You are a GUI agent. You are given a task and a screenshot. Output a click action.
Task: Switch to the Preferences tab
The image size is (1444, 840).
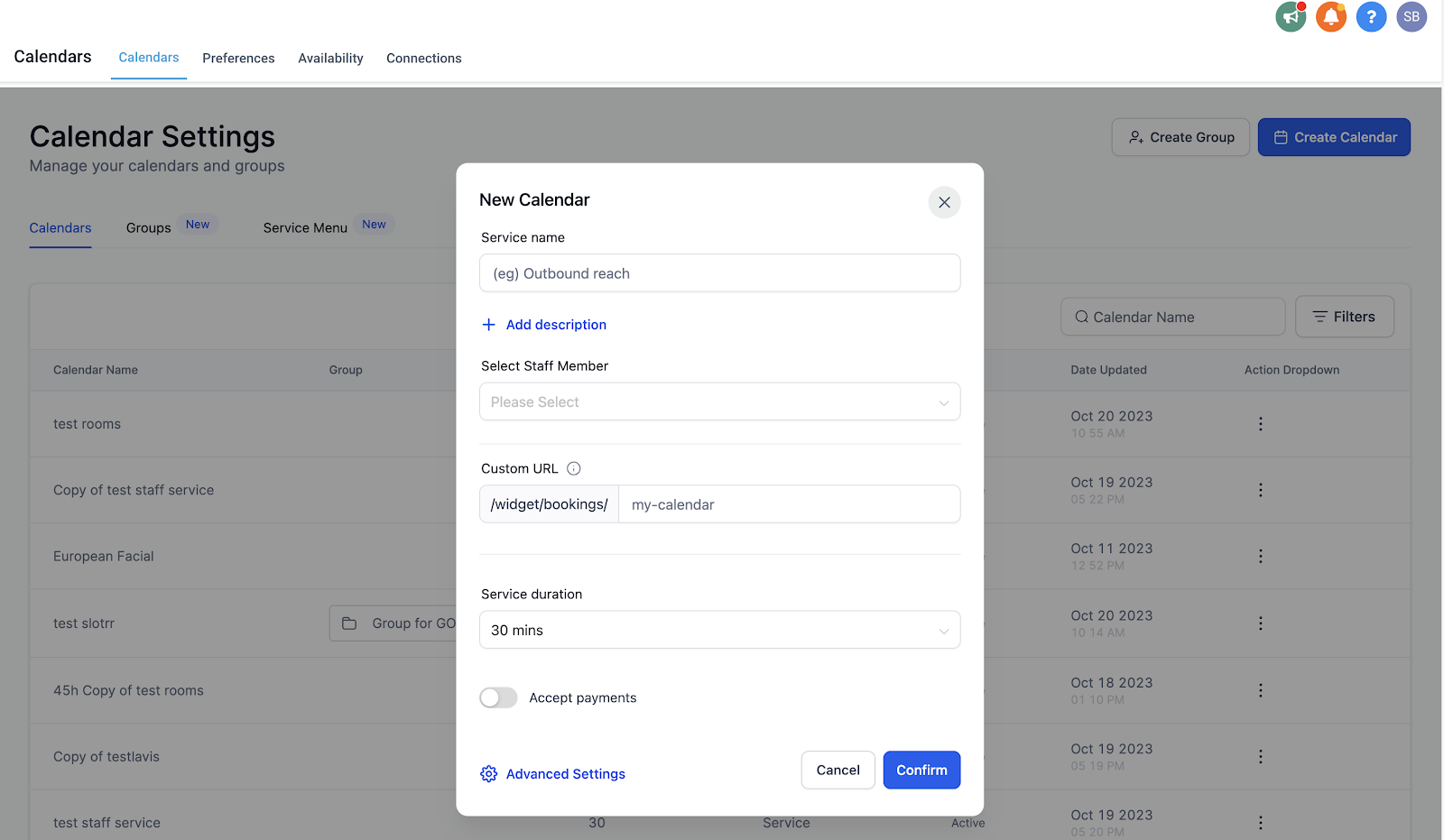(238, 58)
